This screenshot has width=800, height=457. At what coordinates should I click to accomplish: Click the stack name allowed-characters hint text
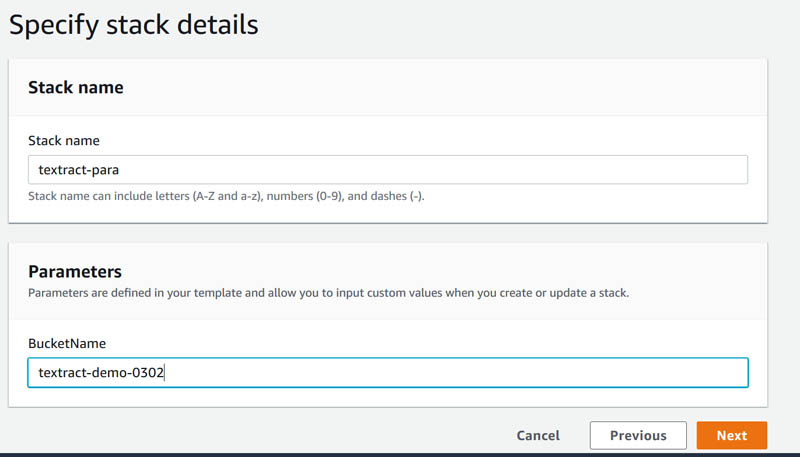point(226,196)
